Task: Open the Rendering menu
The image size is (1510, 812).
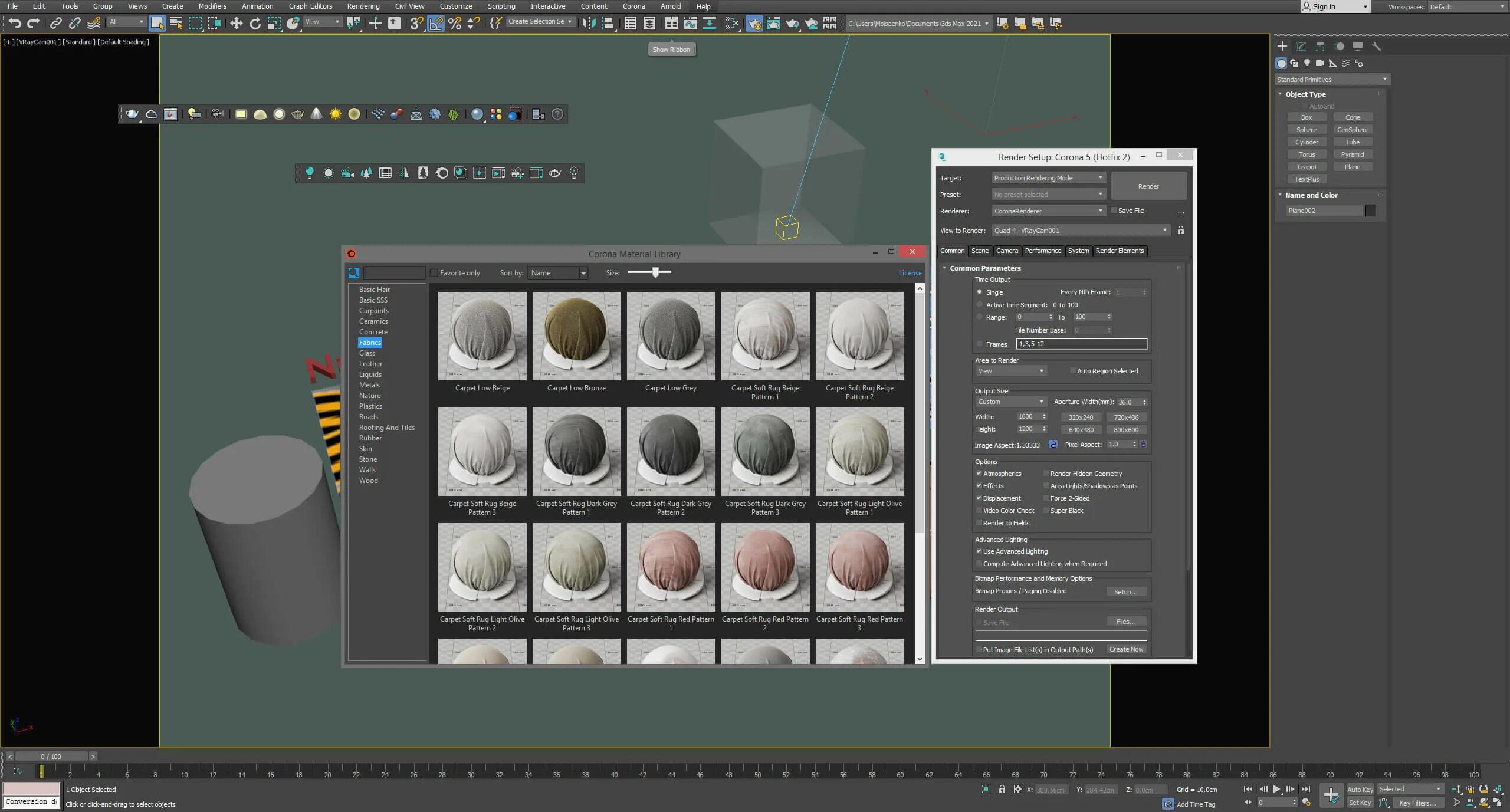Action: click(x=363, y=6)
